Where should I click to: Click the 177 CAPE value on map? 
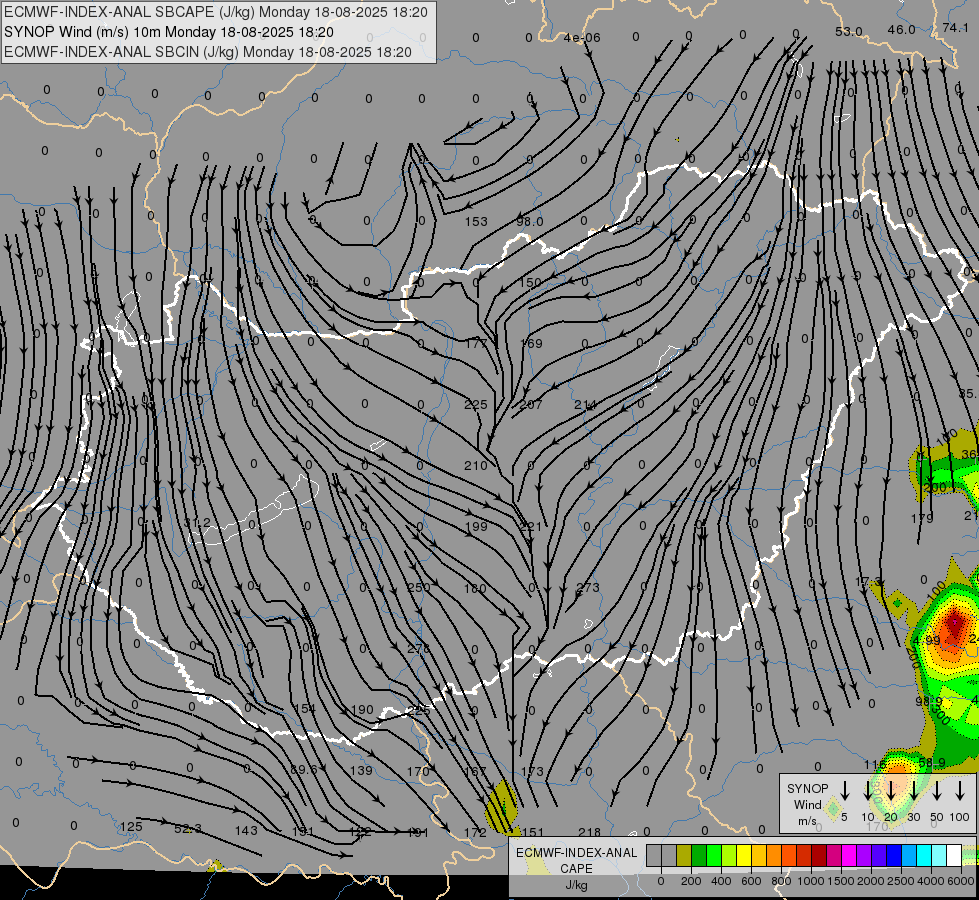(476, 343)
